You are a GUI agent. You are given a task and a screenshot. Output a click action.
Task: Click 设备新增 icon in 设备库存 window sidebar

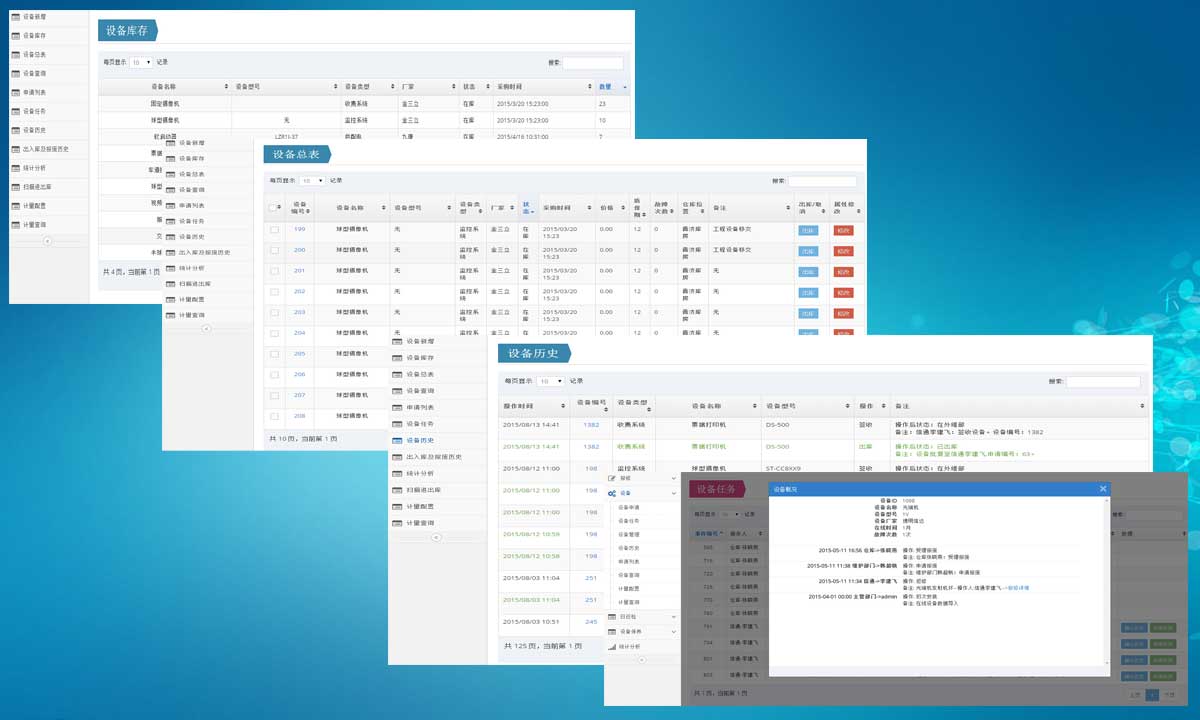(15, 17)
